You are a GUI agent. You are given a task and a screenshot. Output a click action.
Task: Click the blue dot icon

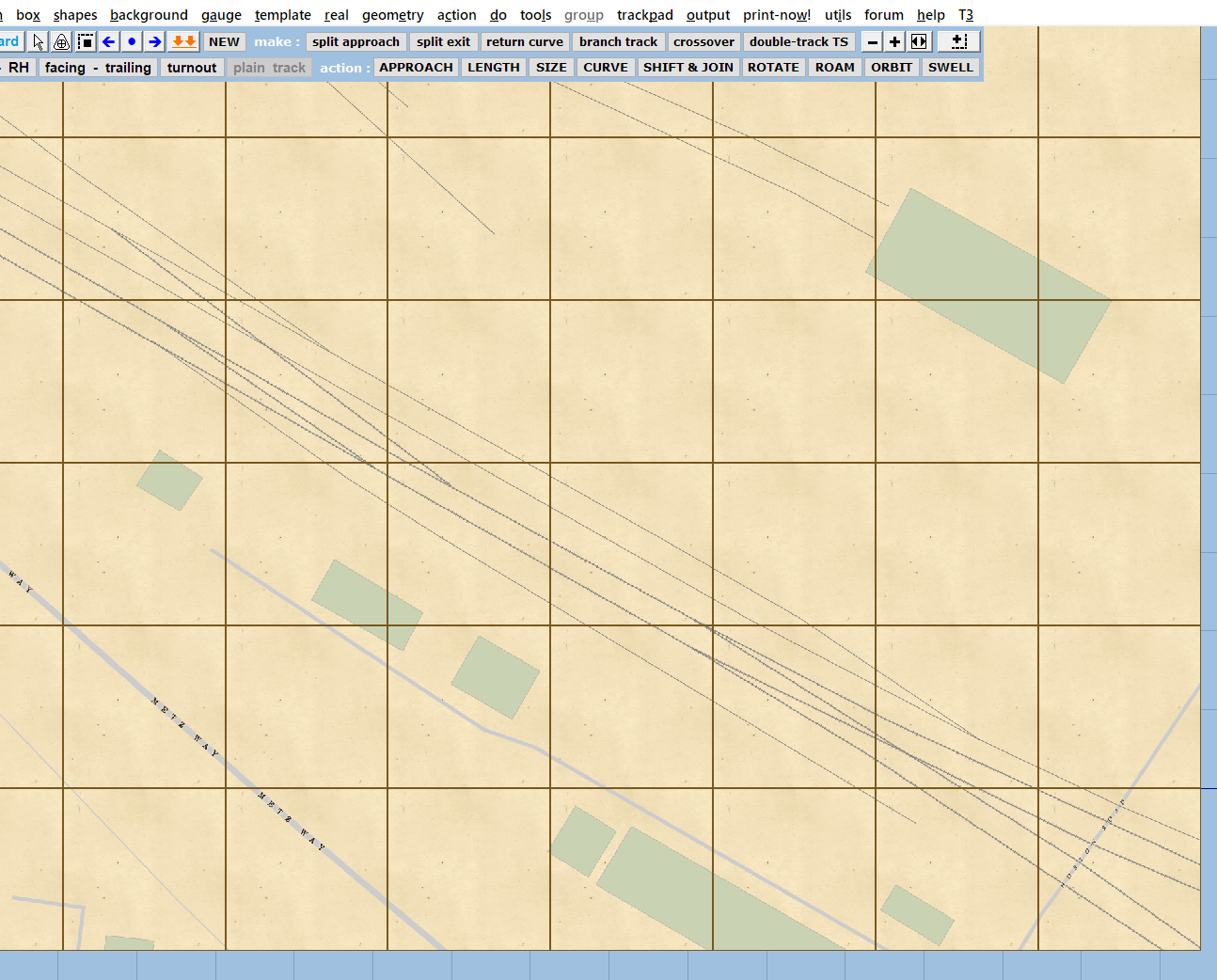pyautogui.click(x=132, y=41)
